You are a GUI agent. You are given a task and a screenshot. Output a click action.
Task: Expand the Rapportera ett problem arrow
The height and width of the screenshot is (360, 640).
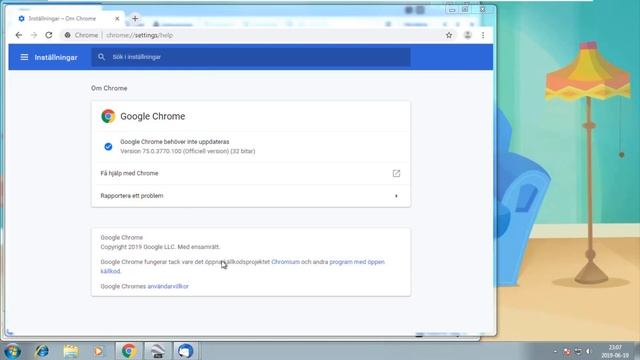tap(396, 196)
